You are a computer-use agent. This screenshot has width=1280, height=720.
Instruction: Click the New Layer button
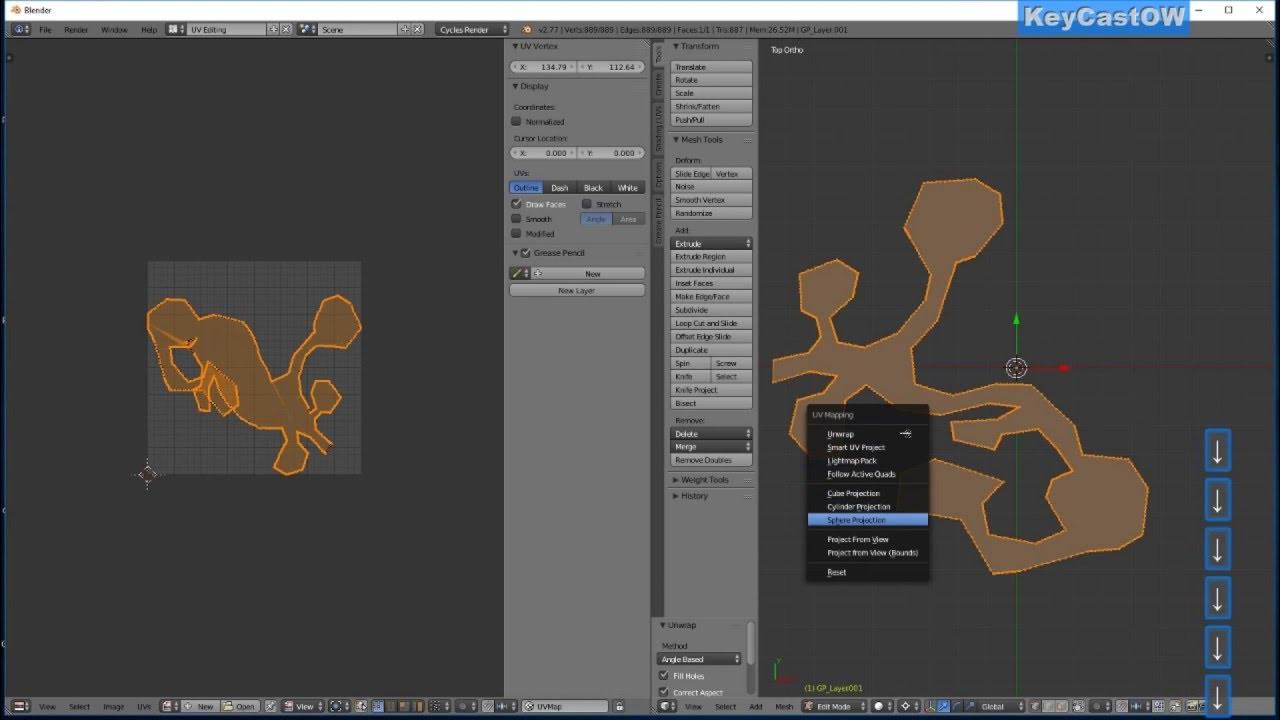(x=577, y=290)
